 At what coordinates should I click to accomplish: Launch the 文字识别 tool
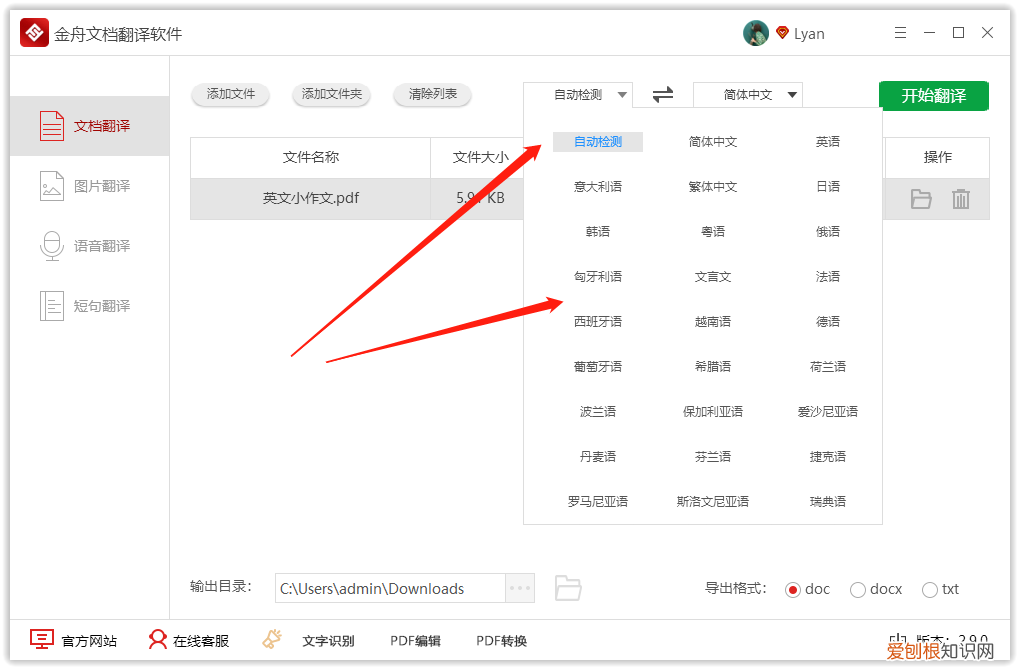[x=328, y=640]
